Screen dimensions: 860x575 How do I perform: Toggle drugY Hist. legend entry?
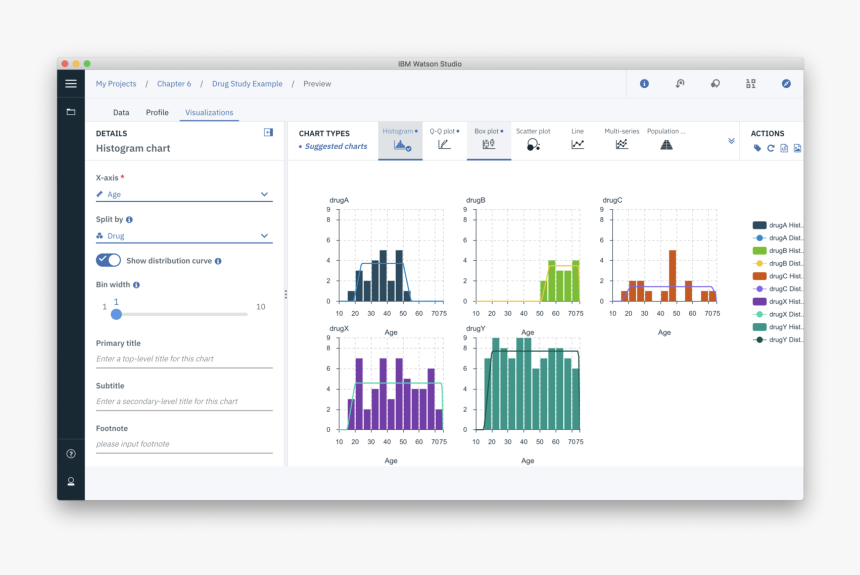click(777, 327)
